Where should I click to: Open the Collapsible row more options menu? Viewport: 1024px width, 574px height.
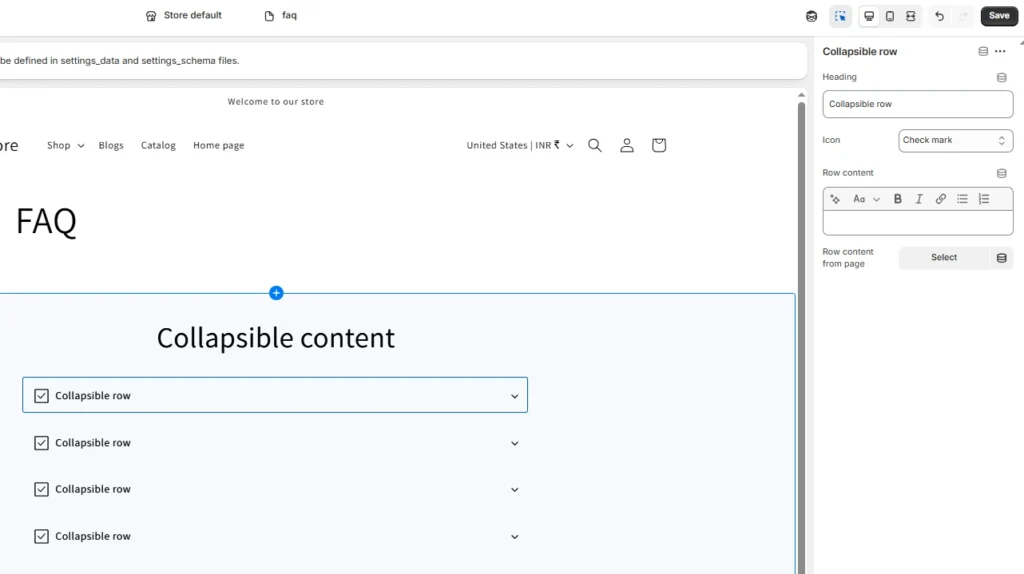1000,52
